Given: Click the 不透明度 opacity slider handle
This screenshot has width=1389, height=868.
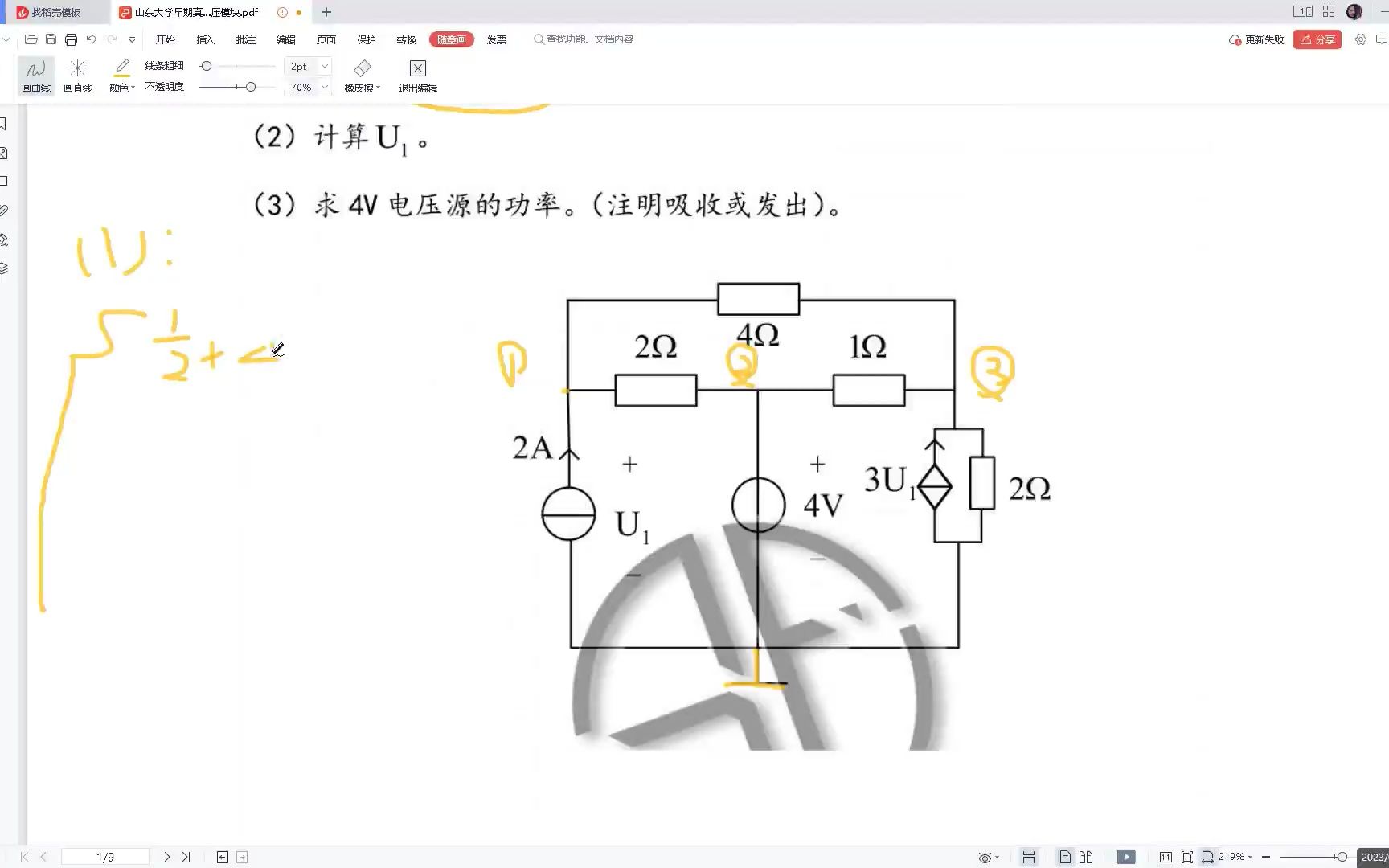Looking at the screenshot, I should [251, 87].
